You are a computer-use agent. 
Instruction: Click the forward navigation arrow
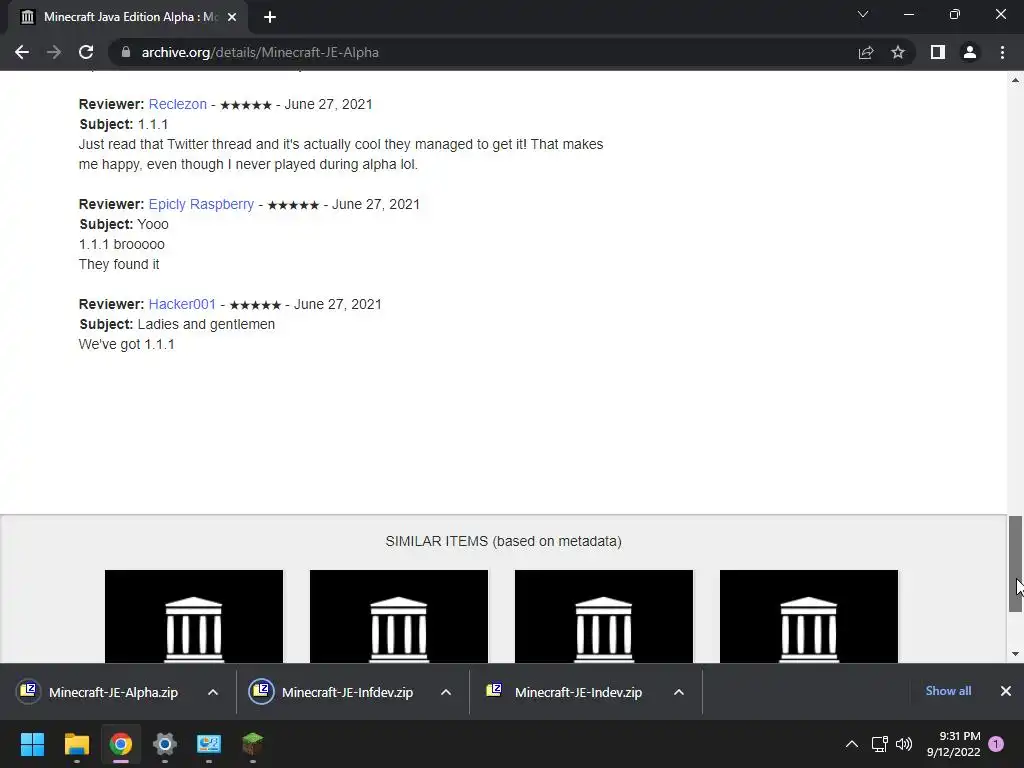(54, 52)
